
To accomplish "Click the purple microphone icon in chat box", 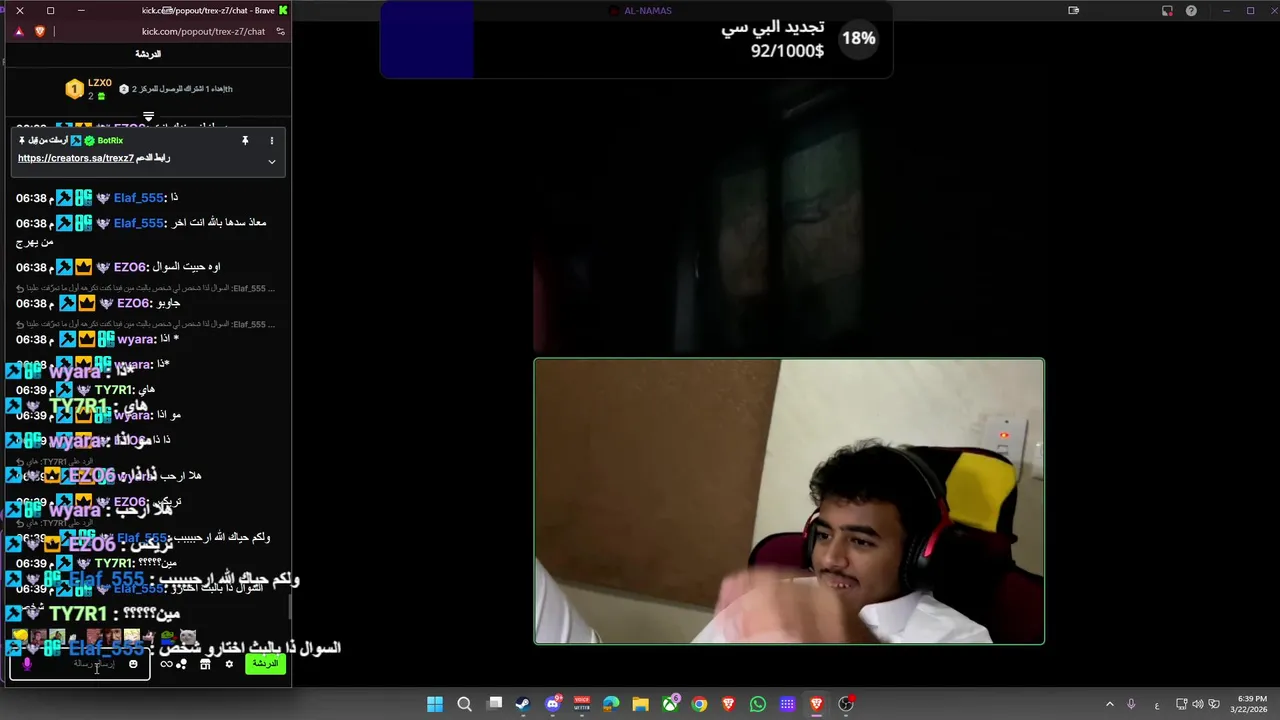I will point(27,664).
